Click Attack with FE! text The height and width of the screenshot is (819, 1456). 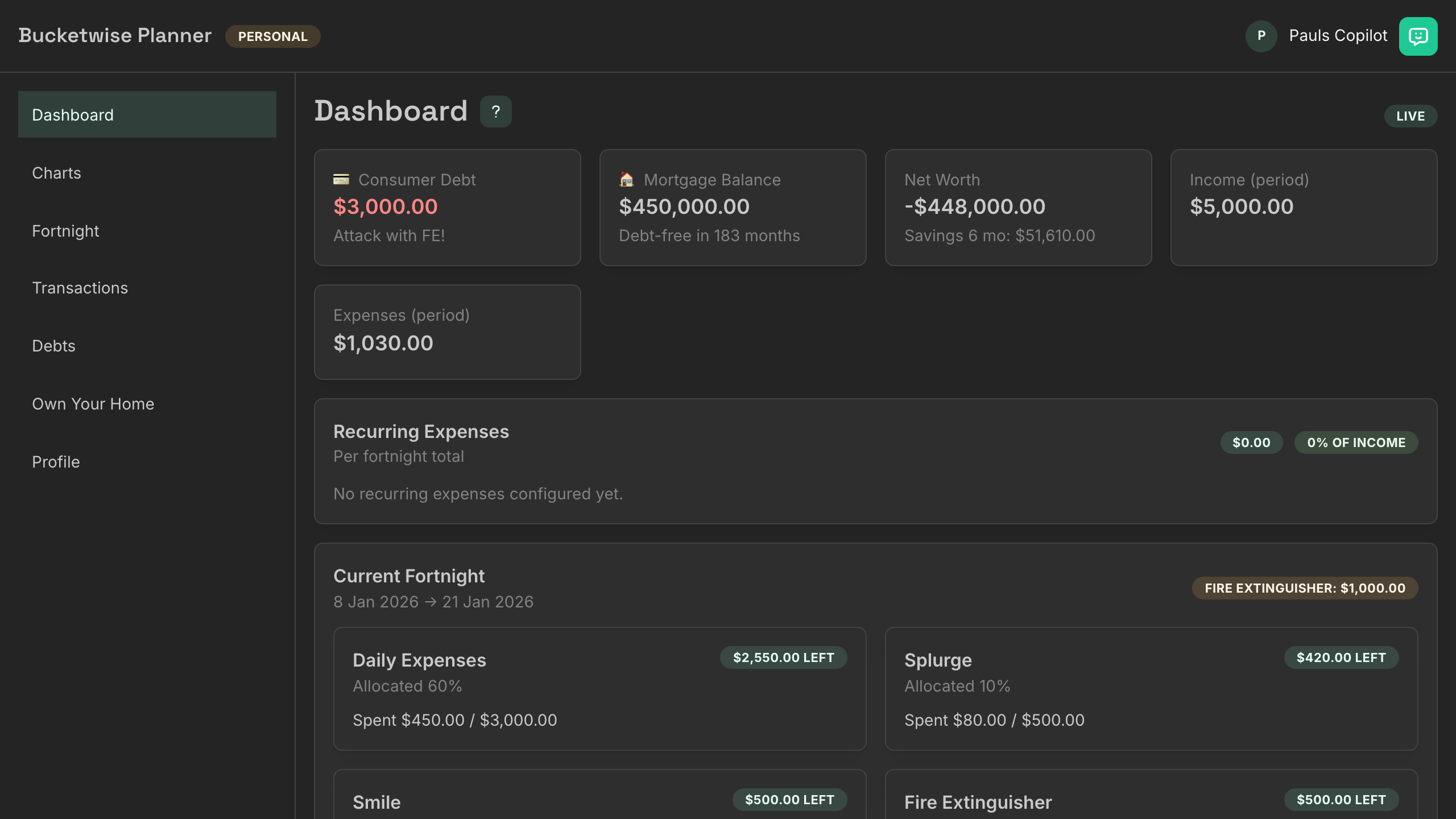tap(389, 235)
